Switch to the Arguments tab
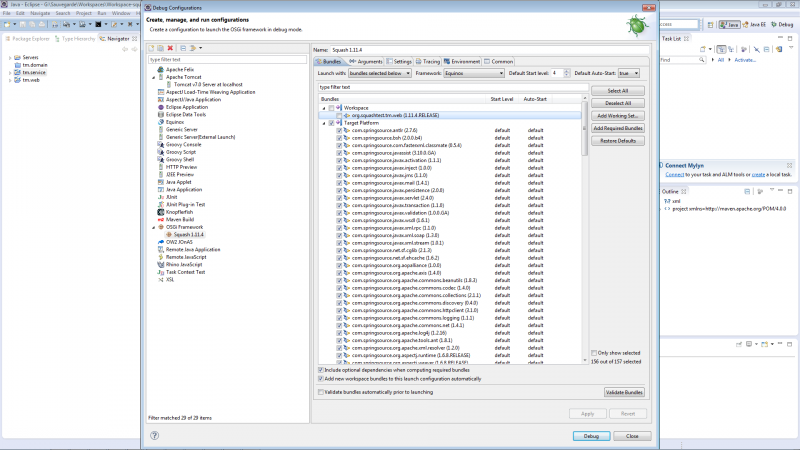 [x=365, y=61]
